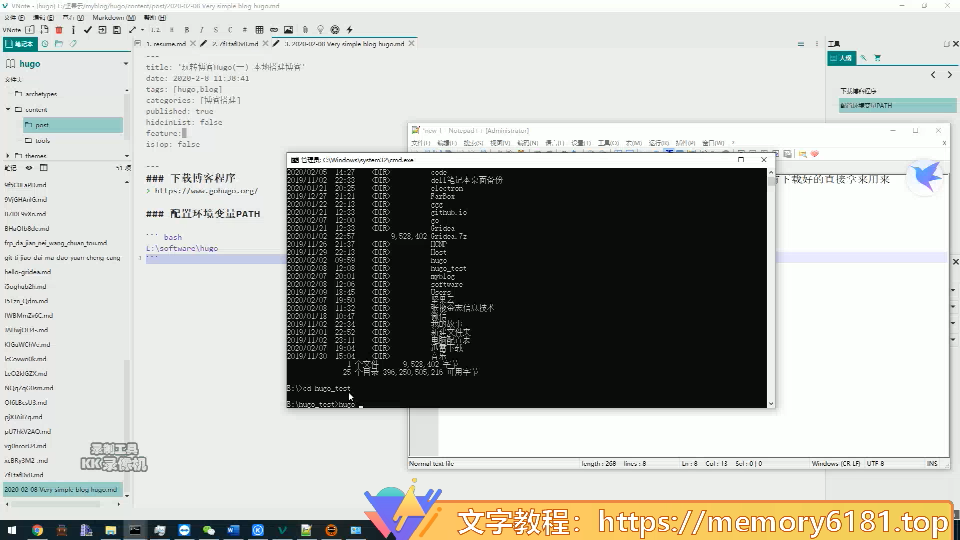Close the Very simple blog hugo.md tab
Screen dimensions: 960x540
click(411, 43)
